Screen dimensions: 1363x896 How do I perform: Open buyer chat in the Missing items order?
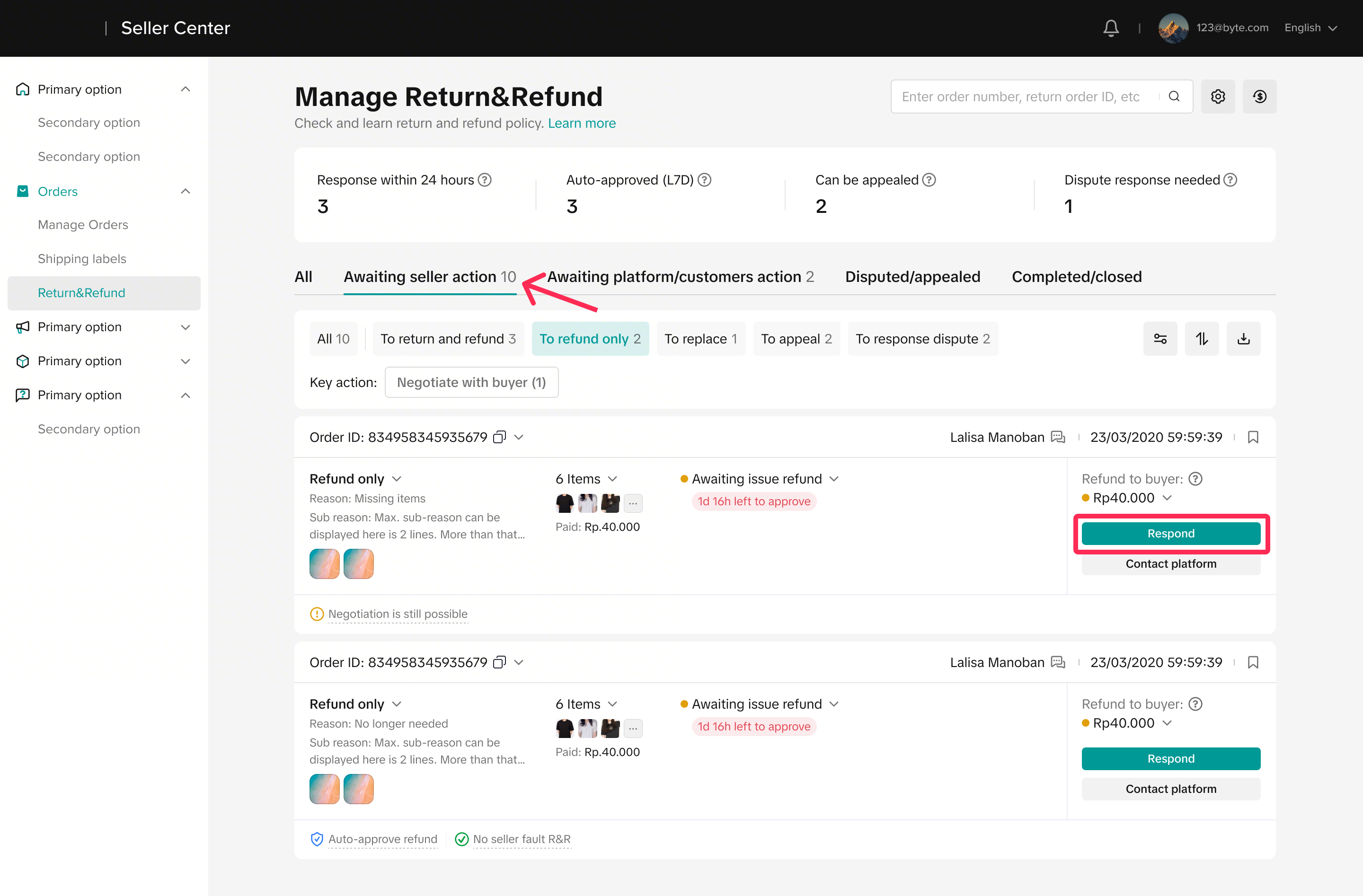tap(1058, 438)
